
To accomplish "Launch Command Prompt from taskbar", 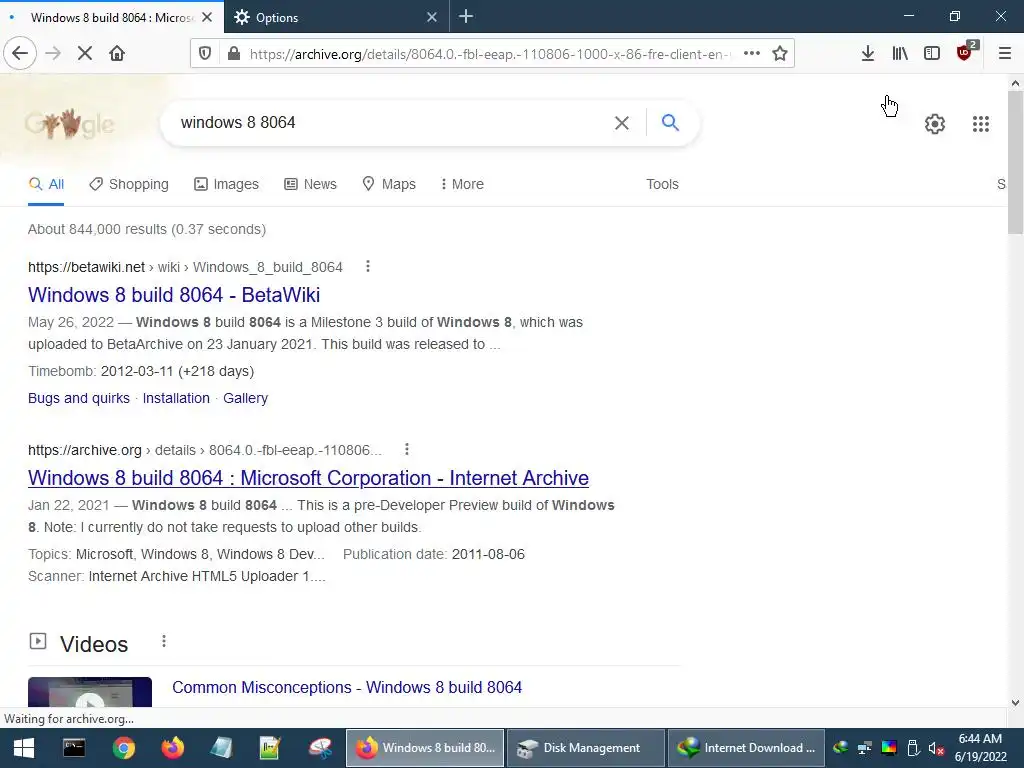I will [x=73, y=748].
